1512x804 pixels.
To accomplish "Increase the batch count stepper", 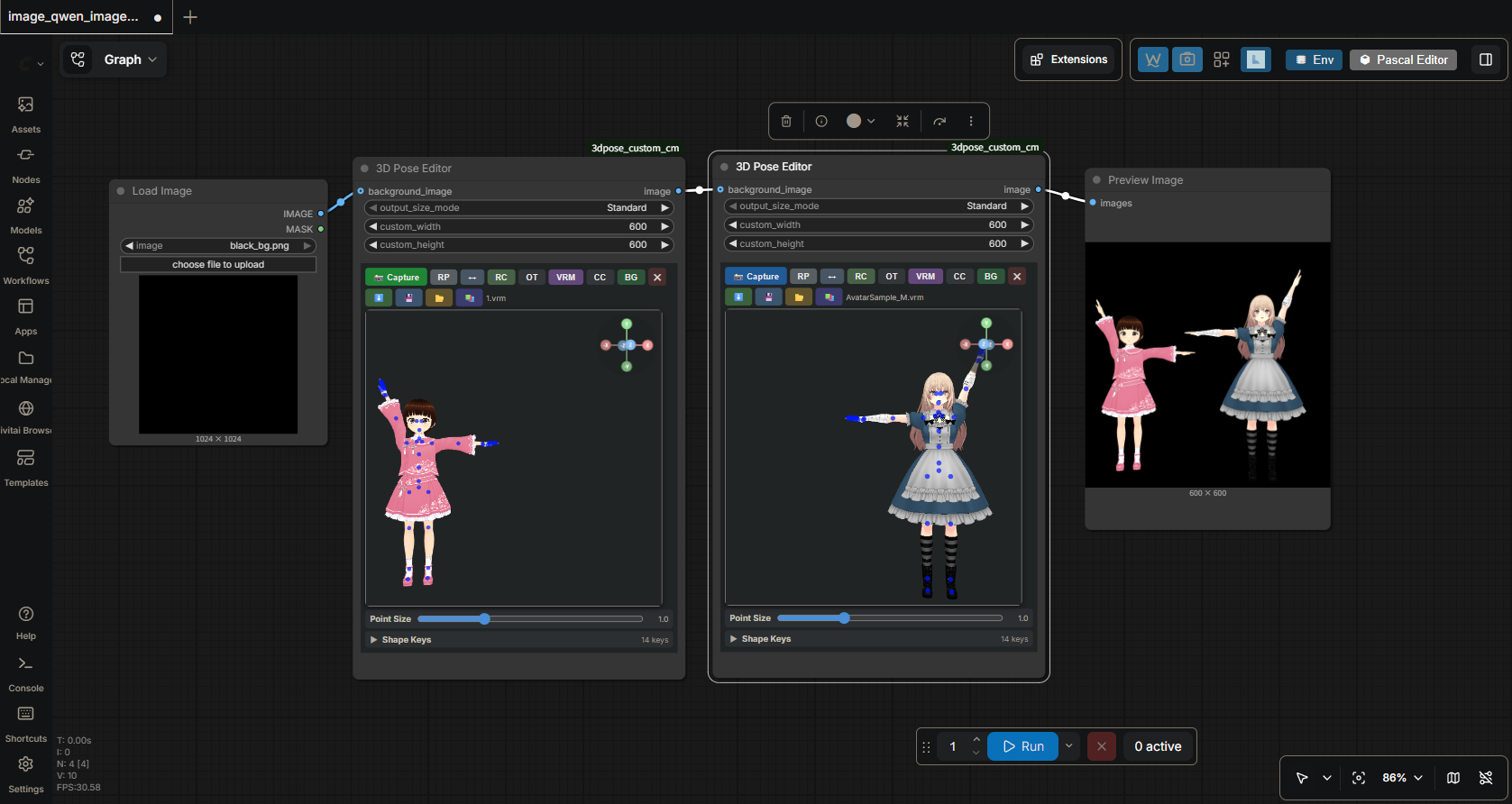I will [x=976, y=740].
